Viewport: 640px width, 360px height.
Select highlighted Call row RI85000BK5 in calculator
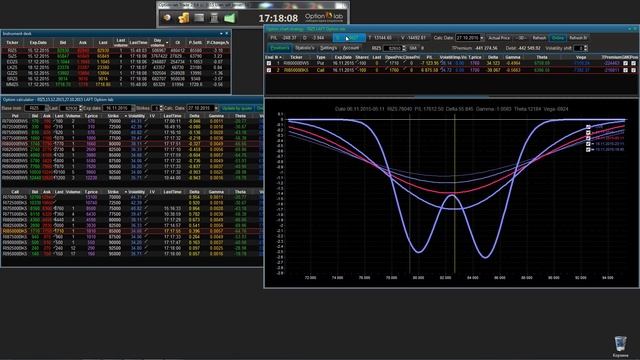coord(132,231)
